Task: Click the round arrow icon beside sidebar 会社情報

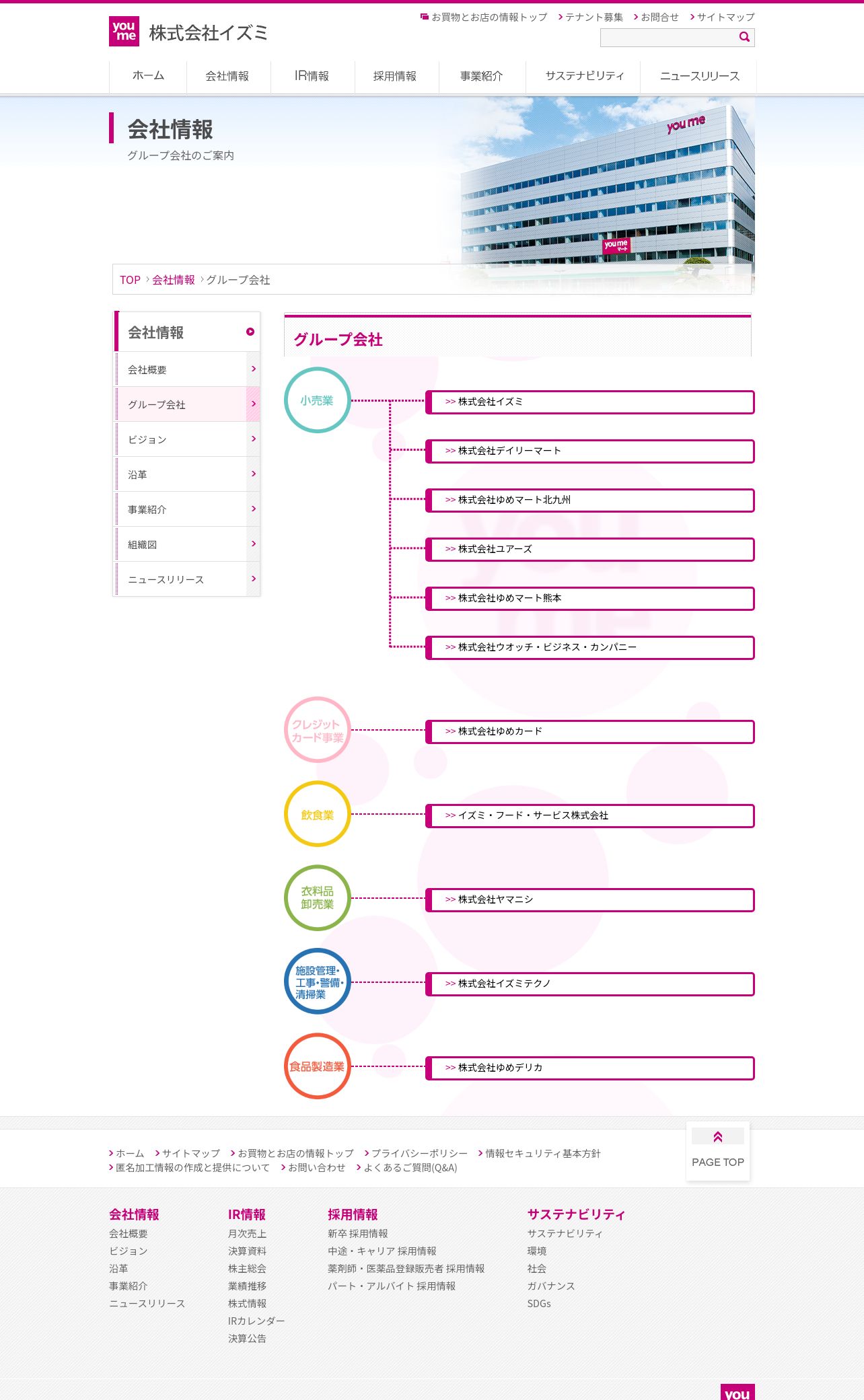Action: click(250, 332)
